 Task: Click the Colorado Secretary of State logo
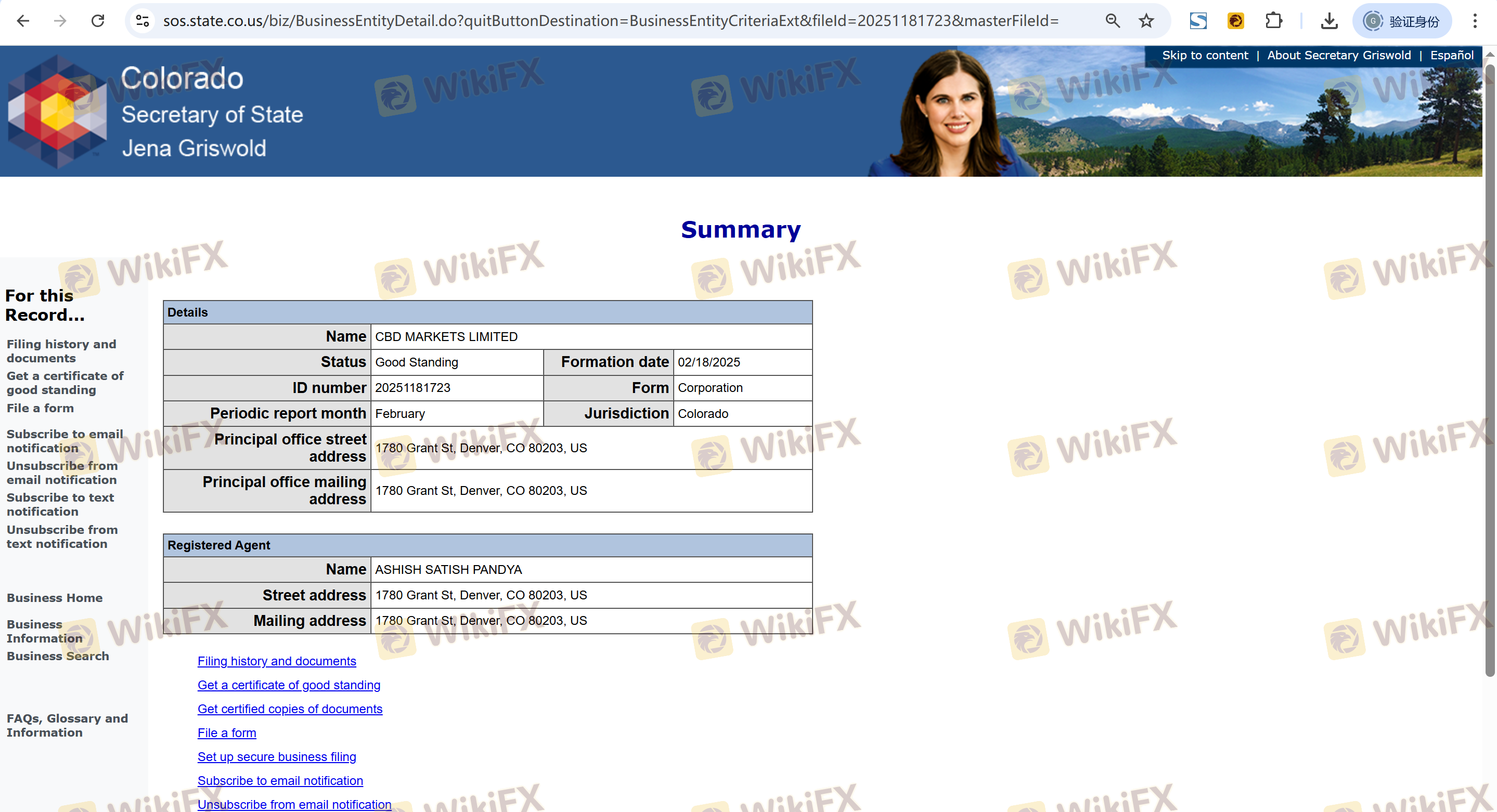pyautogui.click(x=57, y=112)
